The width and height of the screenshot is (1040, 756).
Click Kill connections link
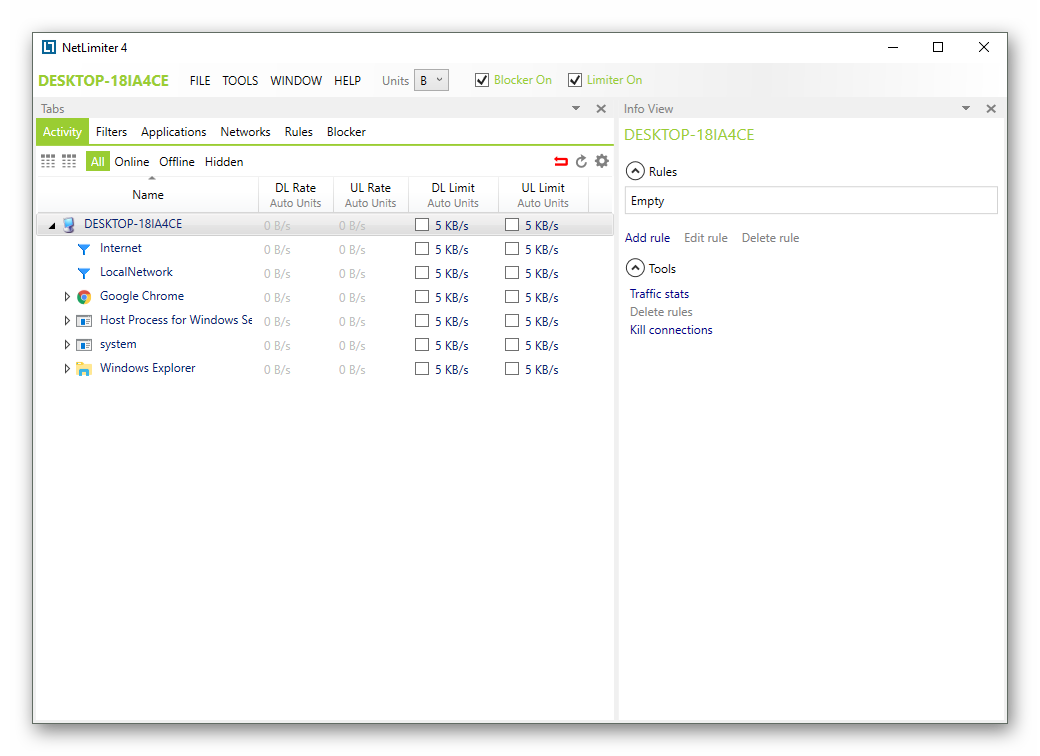pos(671,330)
